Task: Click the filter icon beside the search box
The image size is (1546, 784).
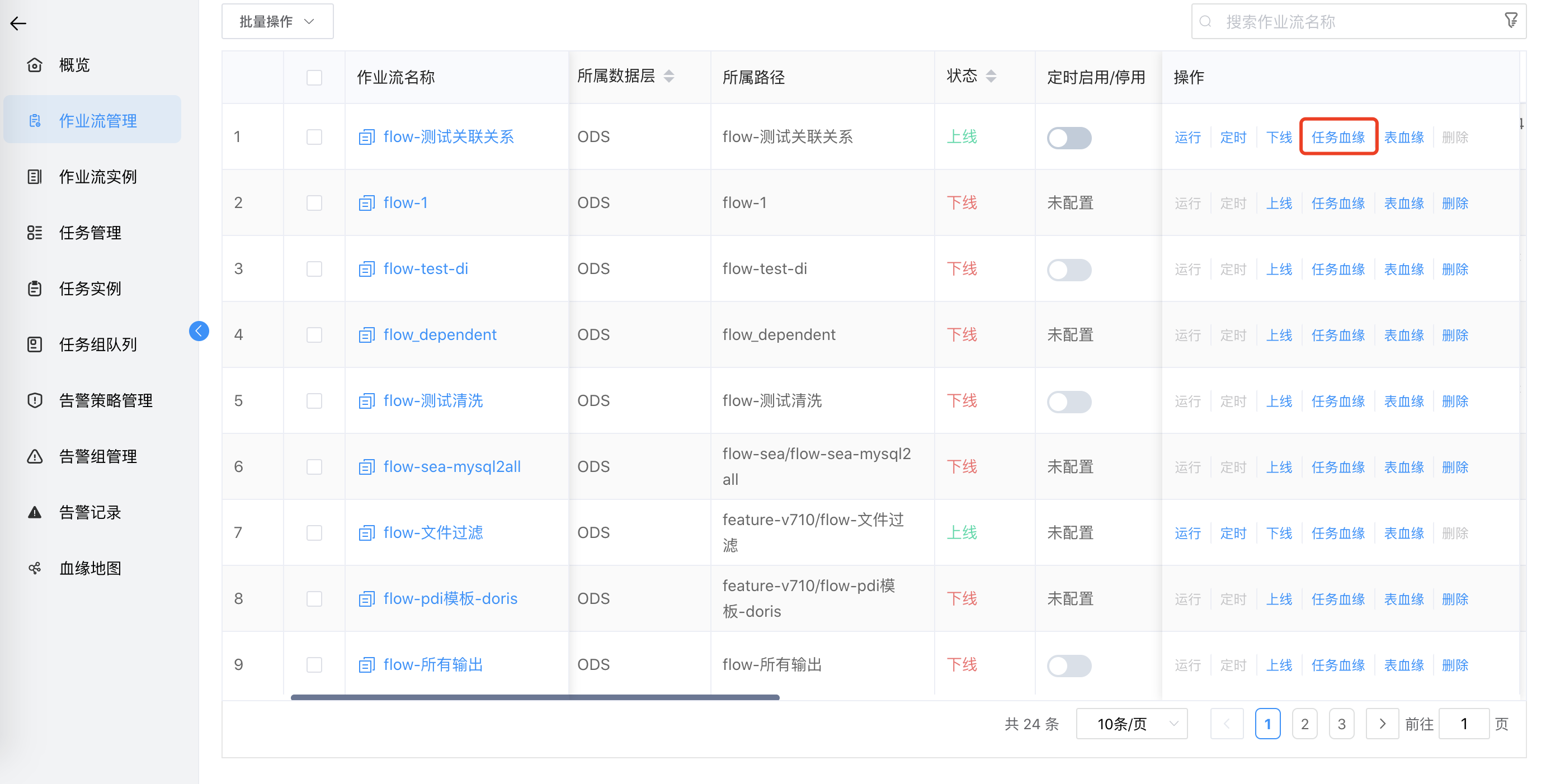Action: 1511,20
